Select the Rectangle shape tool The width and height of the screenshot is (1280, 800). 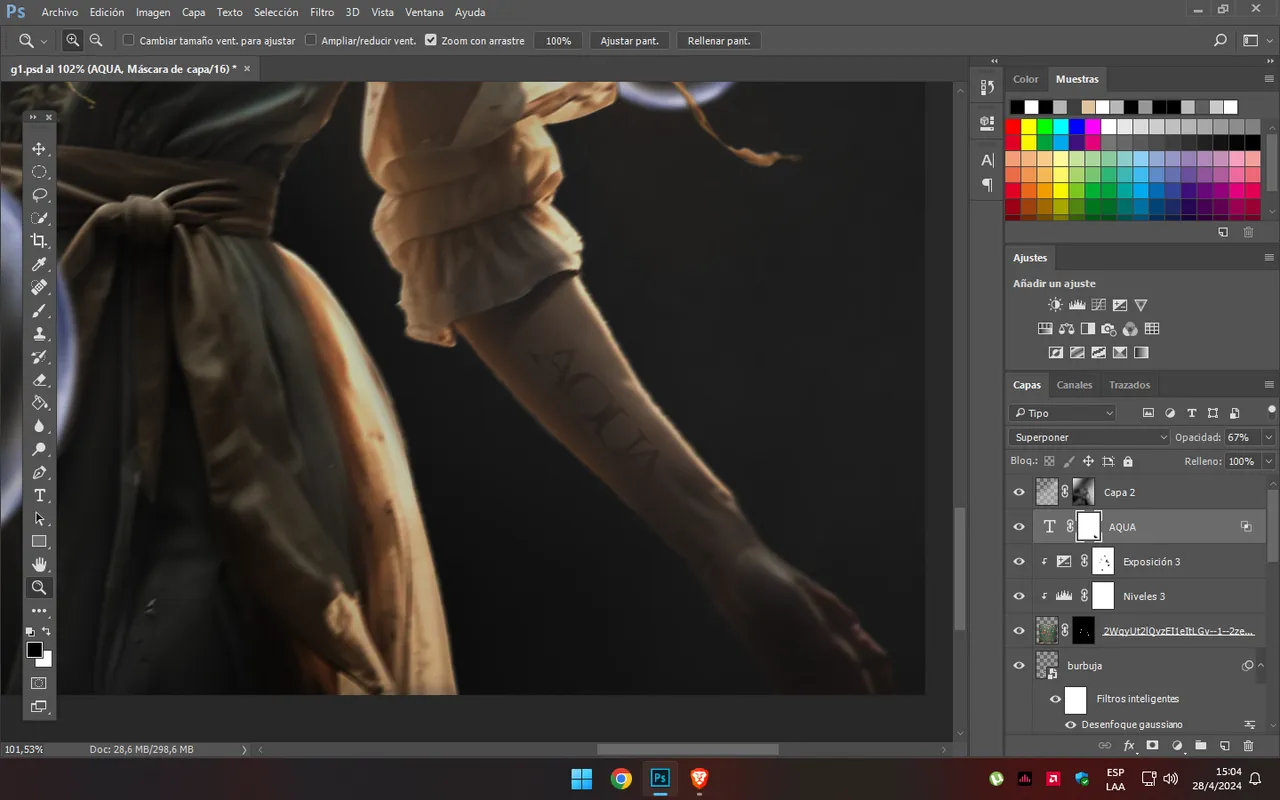pyautogui.click(x=39, y=542)
